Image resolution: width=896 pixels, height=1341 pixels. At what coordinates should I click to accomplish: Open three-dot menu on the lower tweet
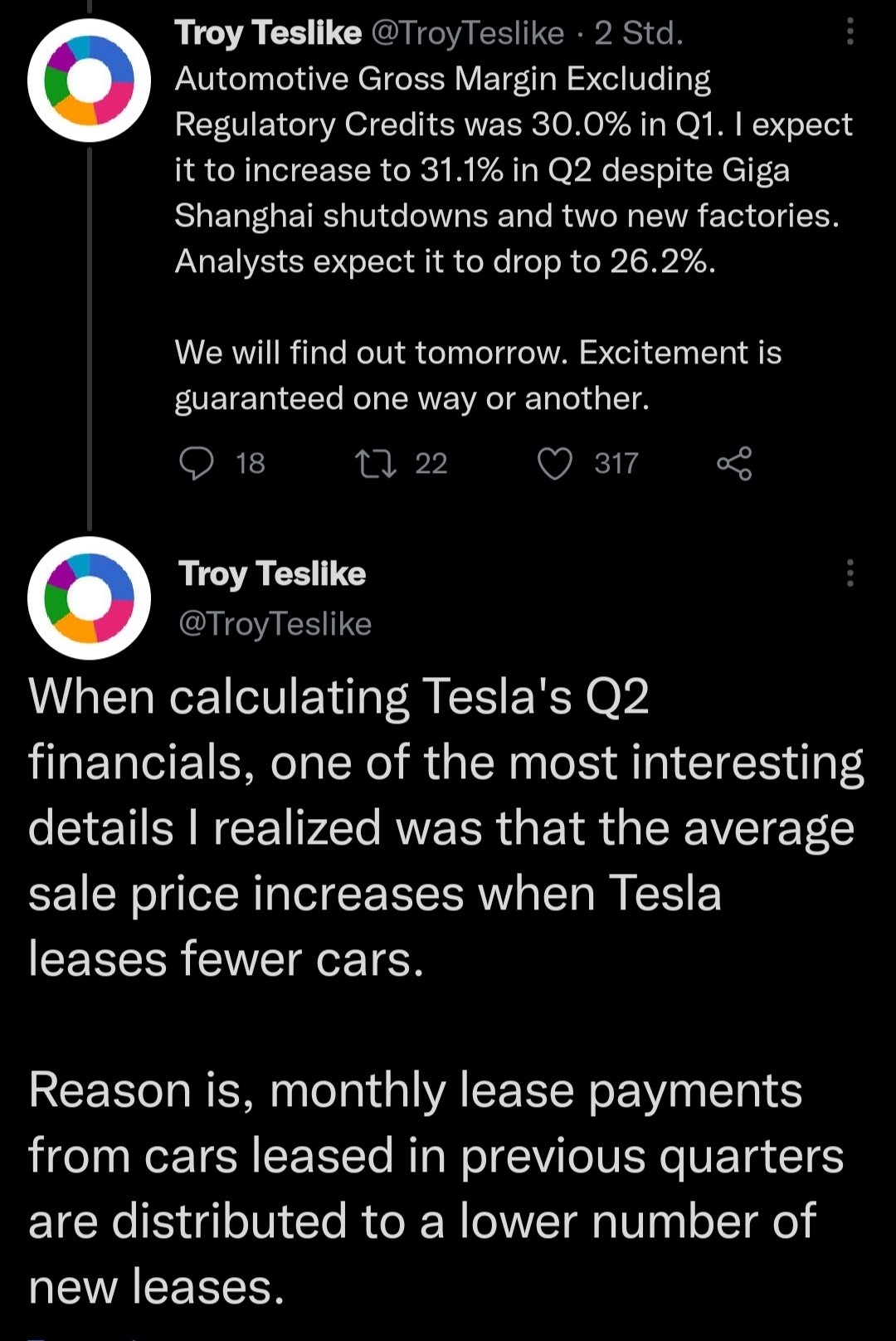point(850,573)
